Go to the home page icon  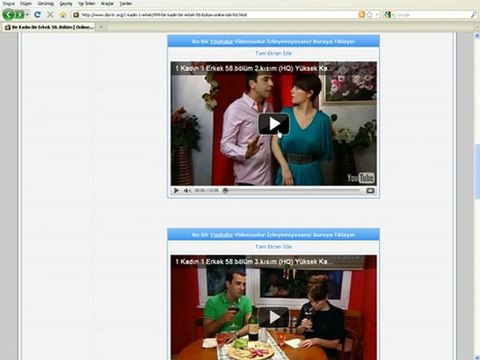(63, 14)
